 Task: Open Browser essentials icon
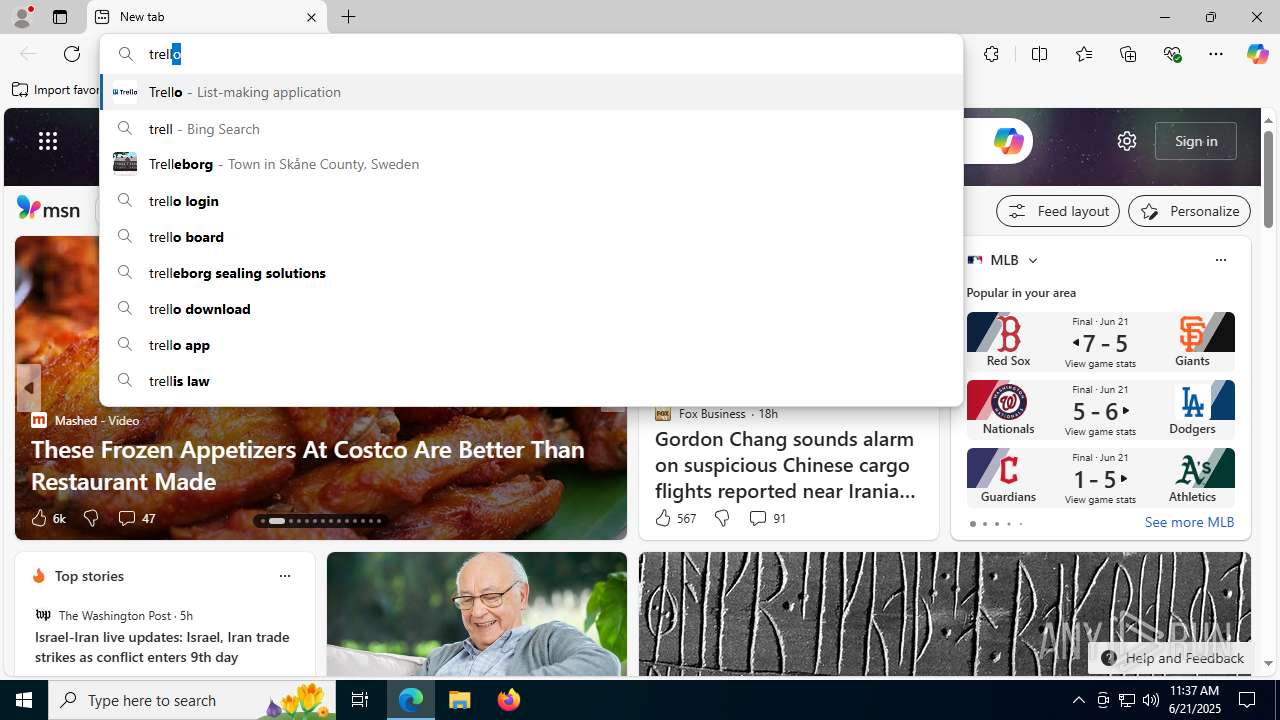1172,54
